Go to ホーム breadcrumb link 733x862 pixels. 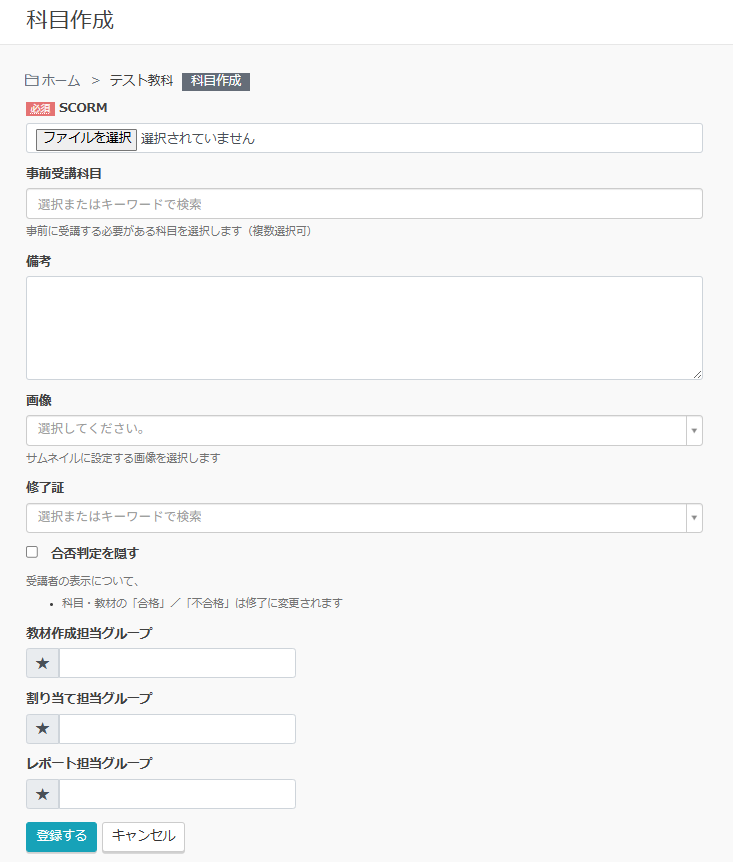pos(60,81)
